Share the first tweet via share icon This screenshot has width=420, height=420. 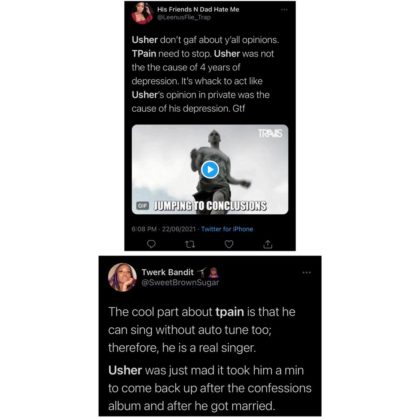click(x=268, y=244)
